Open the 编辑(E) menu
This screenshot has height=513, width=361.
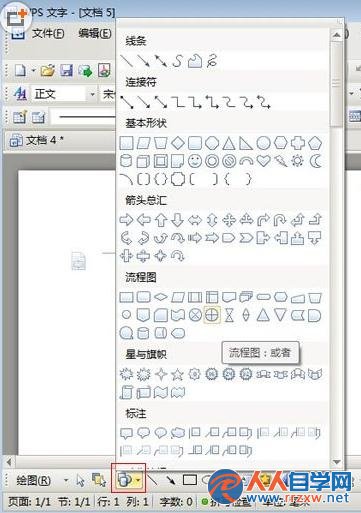click(95, 34)
